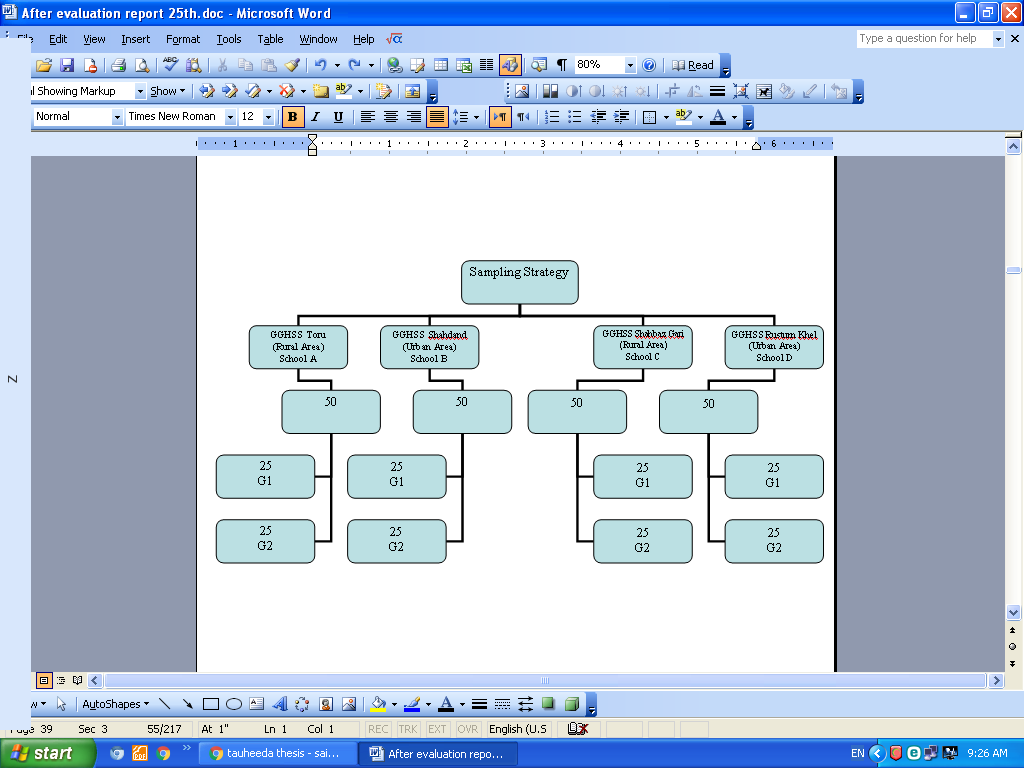
Task: Open the Times New Roman font dropdown
Action: pyautogui.click(x=230, y=117)
